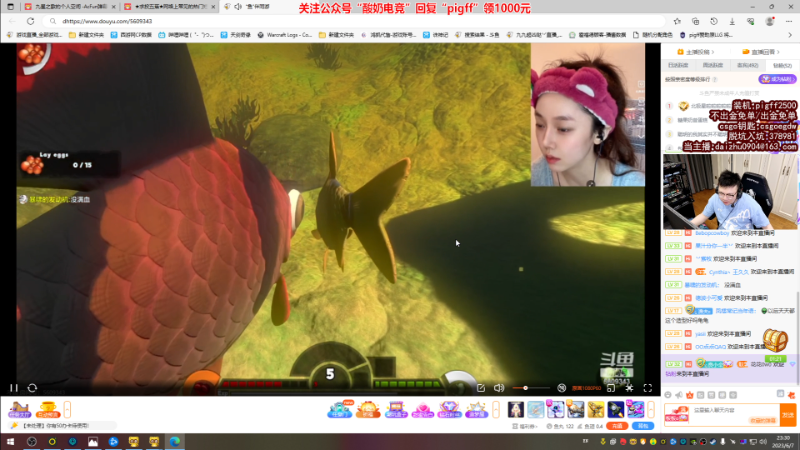This screenshot has height=450, width=800.
Task: Open the trophy event icon
Action: pos(47,409)
